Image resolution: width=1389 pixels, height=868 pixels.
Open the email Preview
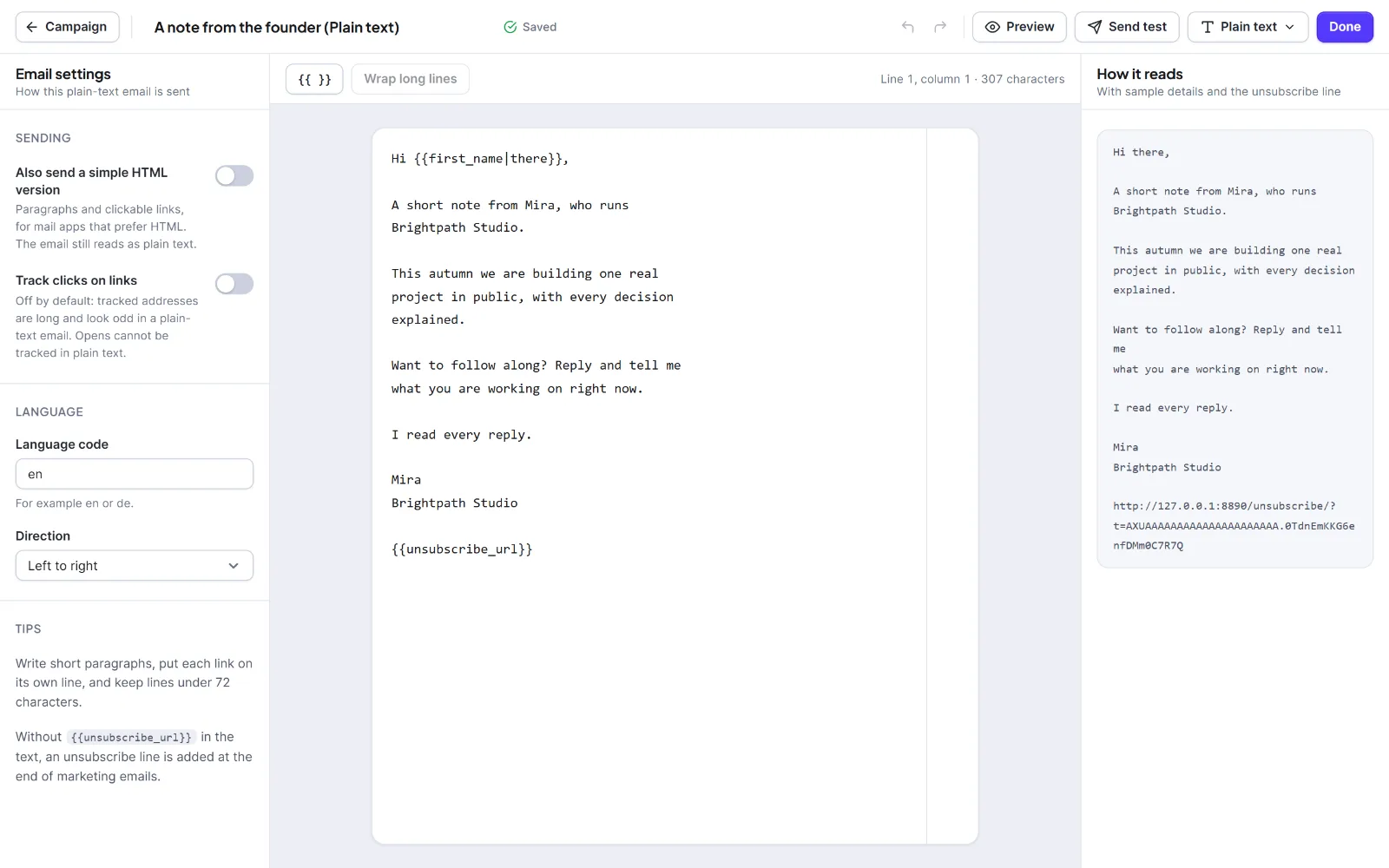[x=1019, y=27]
